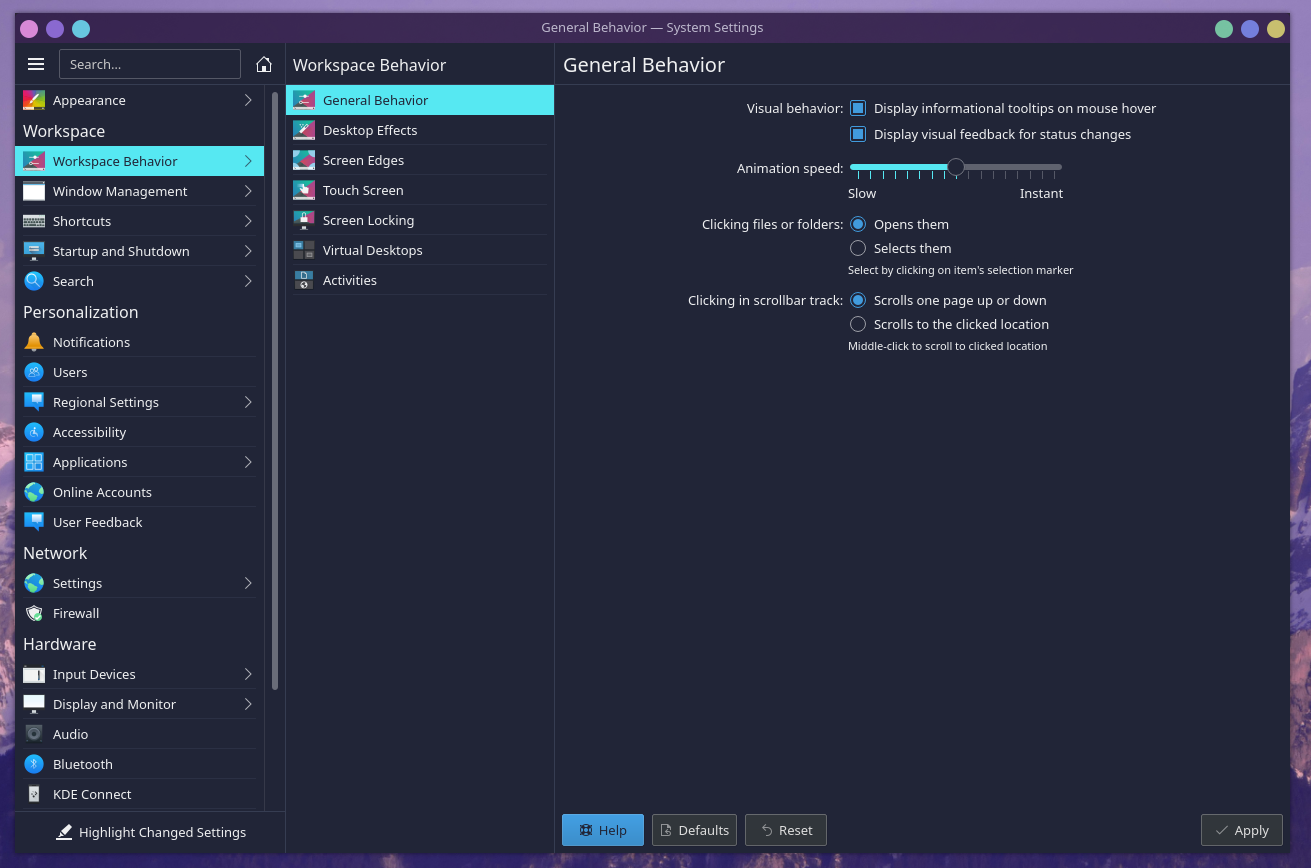Image resolution: width=1311 pixels, height=868 pixels.
Task: Expand the Input Devices chevron
Action: point(248,674)
